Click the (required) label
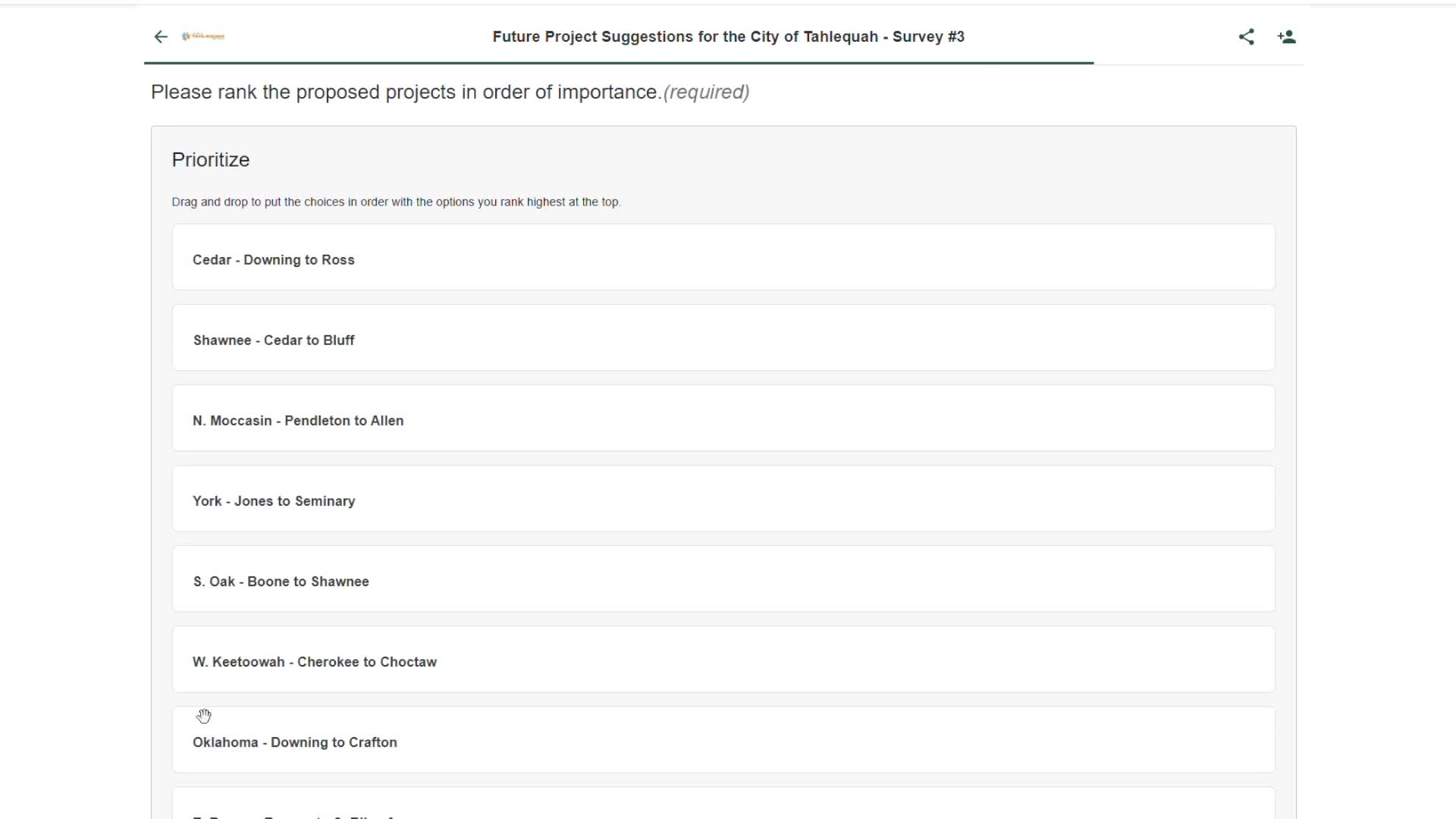Screen dimensions: 1456x819 (x=706, y=93)
